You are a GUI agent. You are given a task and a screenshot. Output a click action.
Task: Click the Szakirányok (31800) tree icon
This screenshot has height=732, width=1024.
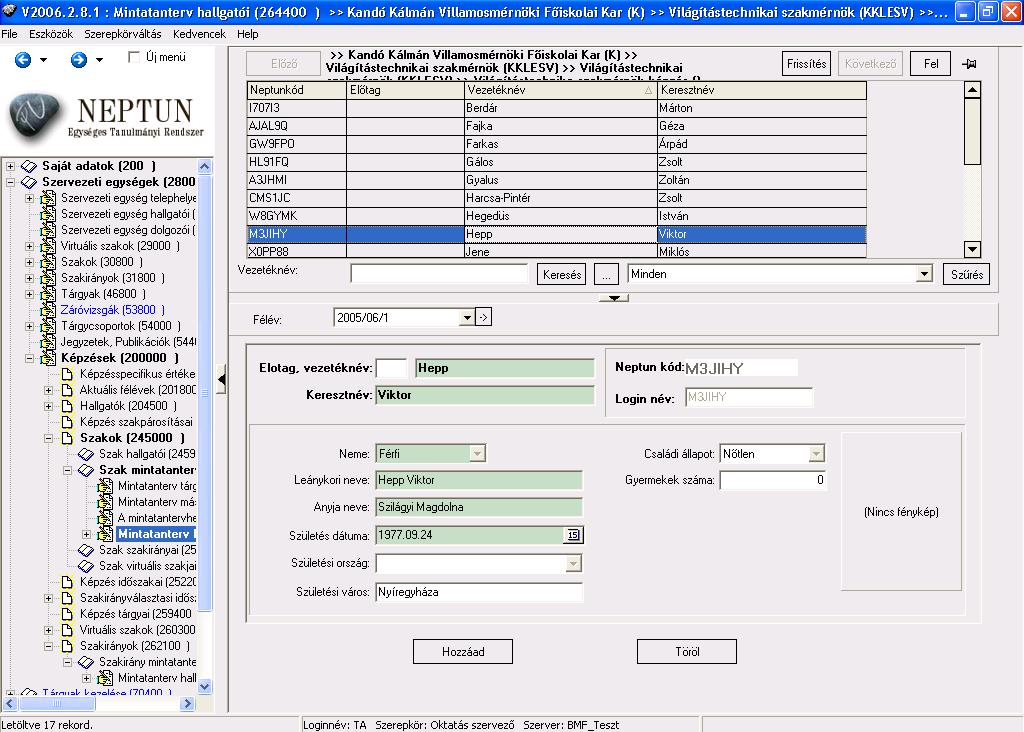48,278
